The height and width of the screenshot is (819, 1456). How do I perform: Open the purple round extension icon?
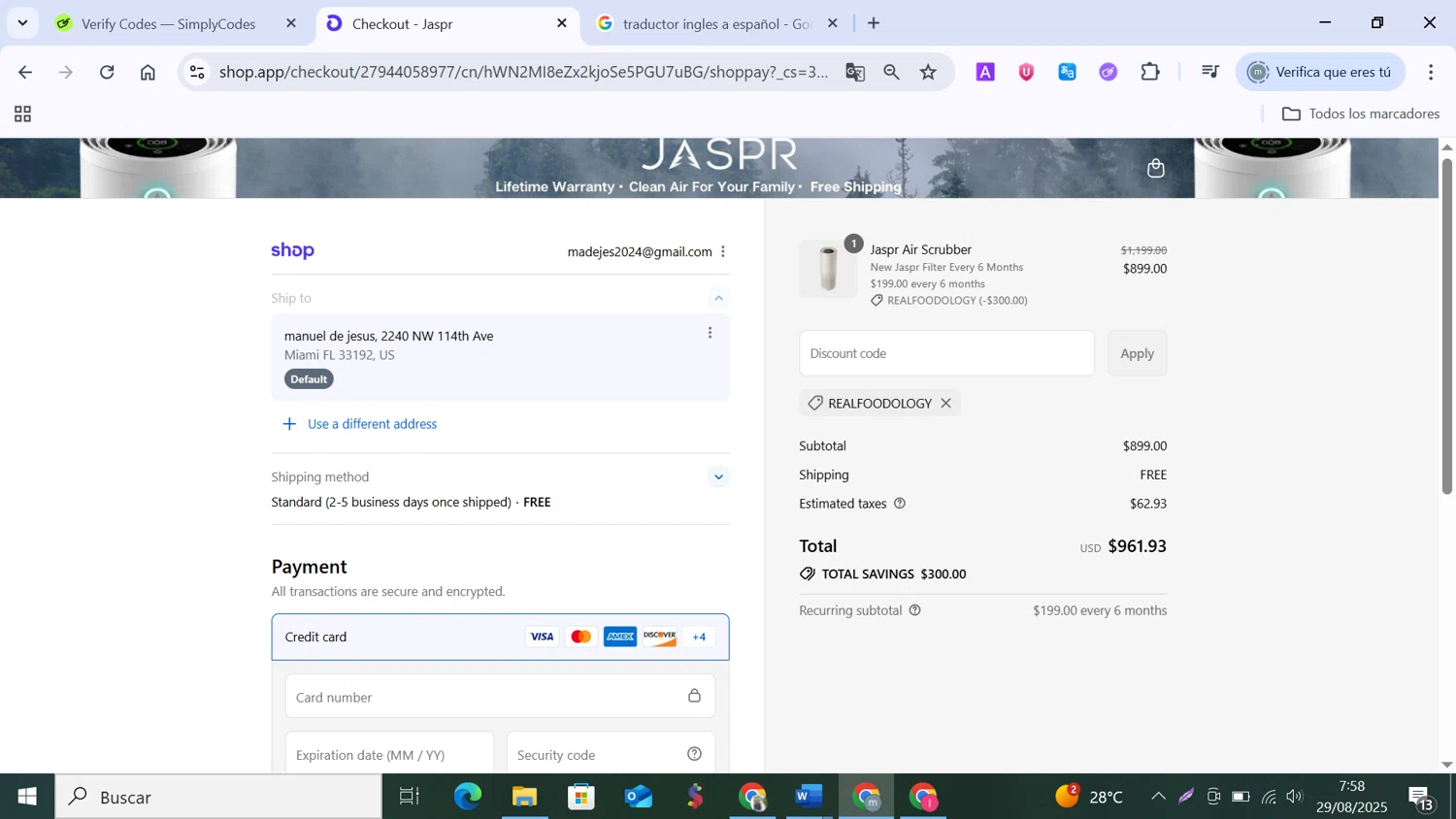tap(1109, 72)
